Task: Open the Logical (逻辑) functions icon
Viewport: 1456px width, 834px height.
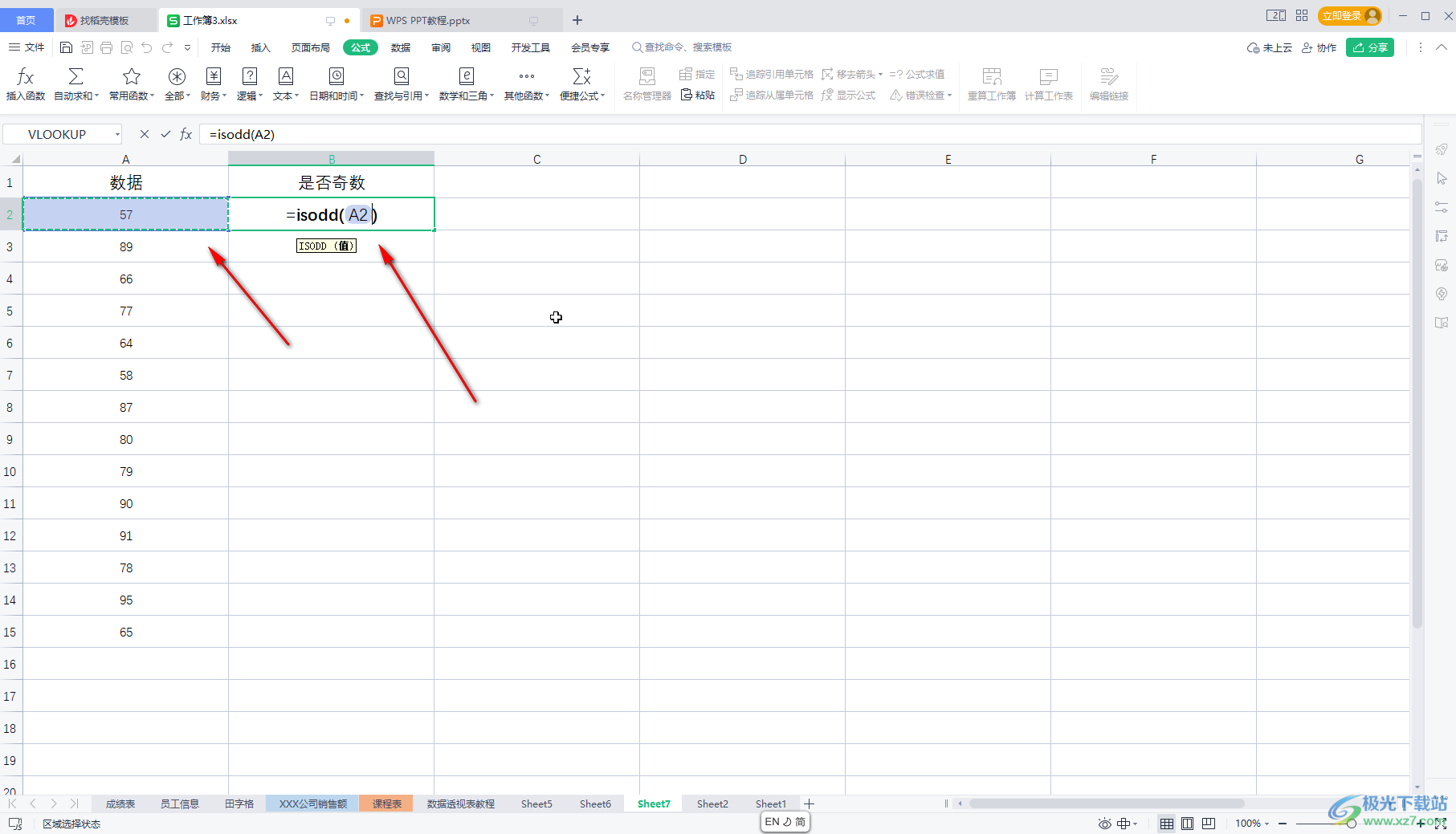Action: pyautogui.click(x=250, y=77)
